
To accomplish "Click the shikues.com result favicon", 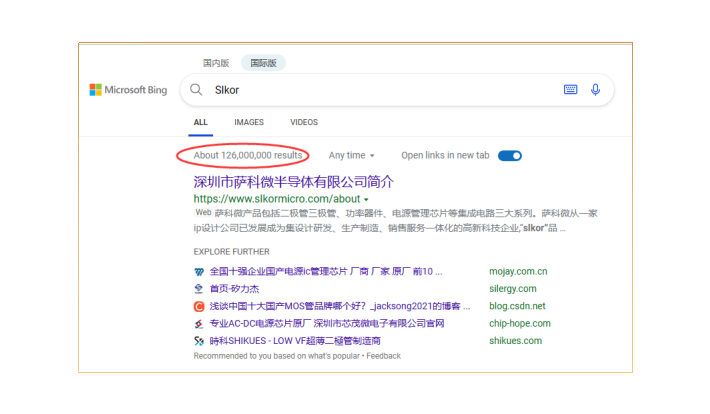I will (199, 341).
